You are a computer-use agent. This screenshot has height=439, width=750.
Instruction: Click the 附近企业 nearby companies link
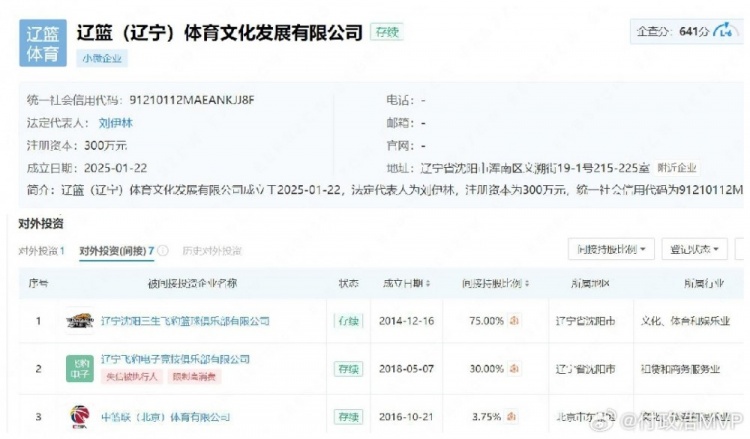point(677,168)
